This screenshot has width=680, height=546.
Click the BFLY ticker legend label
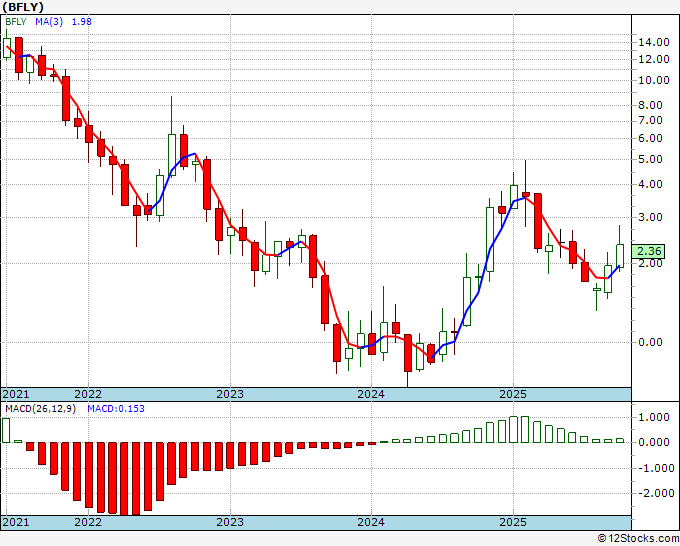[x=16, y=22]
